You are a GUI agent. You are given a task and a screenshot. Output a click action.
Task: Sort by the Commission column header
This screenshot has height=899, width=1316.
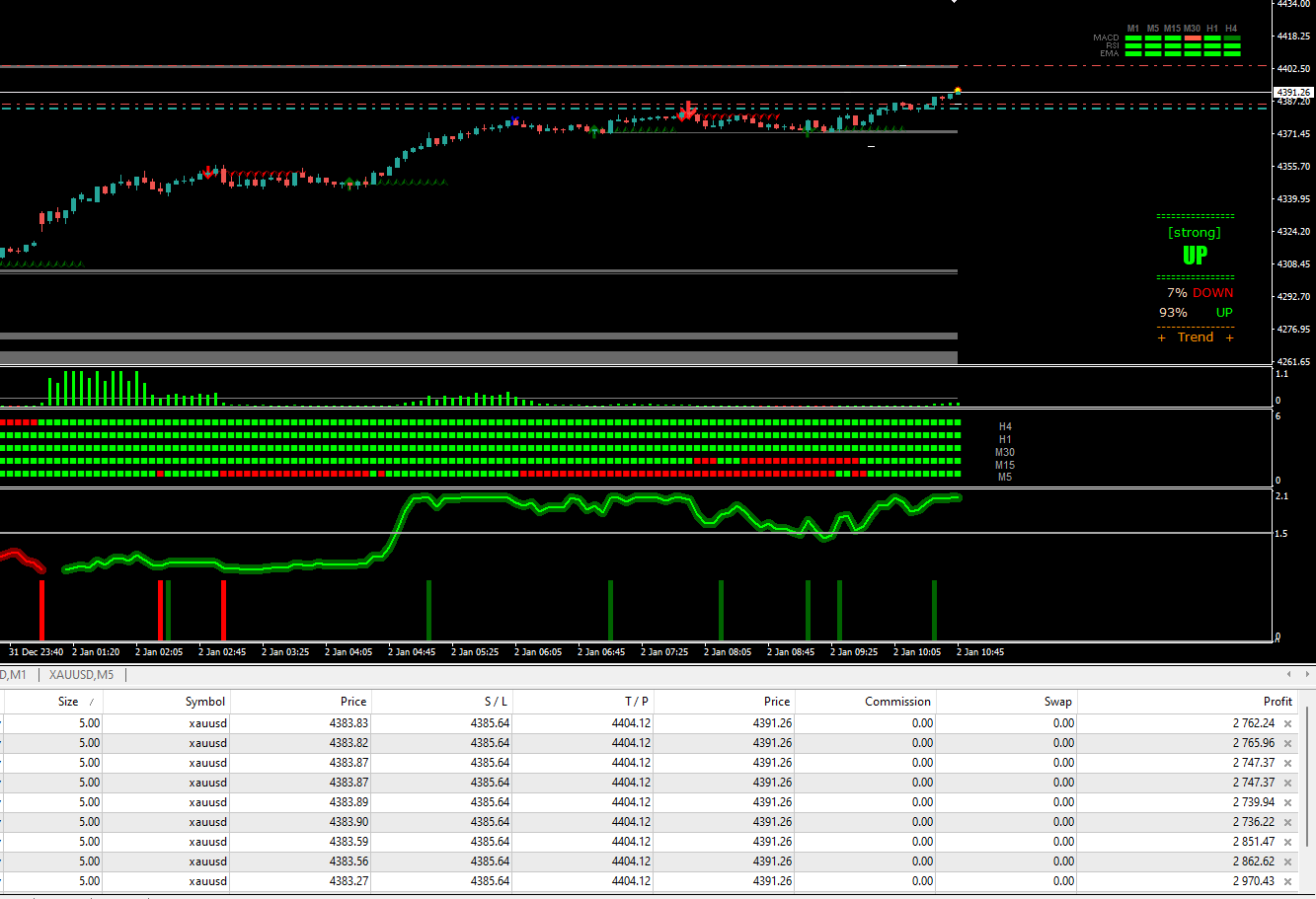pos(896,702)
